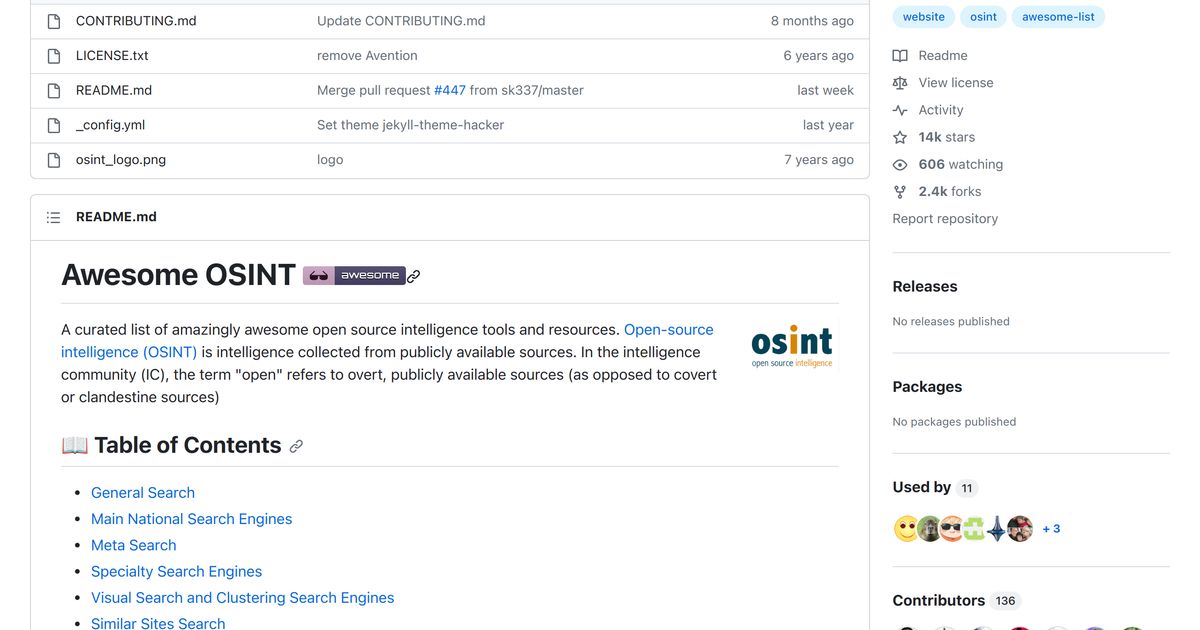Click the eye icon beside 606 watching
1200x630 pixels.
click(x=899, y=164)
